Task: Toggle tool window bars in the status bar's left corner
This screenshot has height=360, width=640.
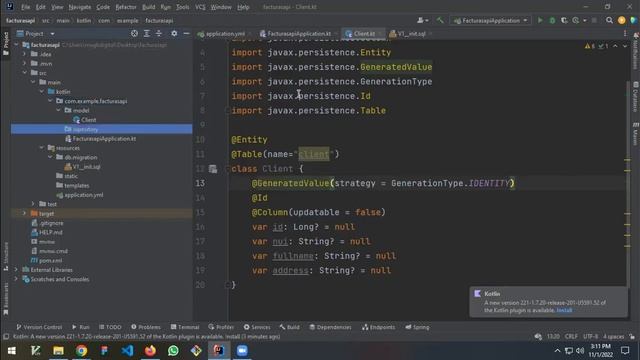Action: pos(6,337)
